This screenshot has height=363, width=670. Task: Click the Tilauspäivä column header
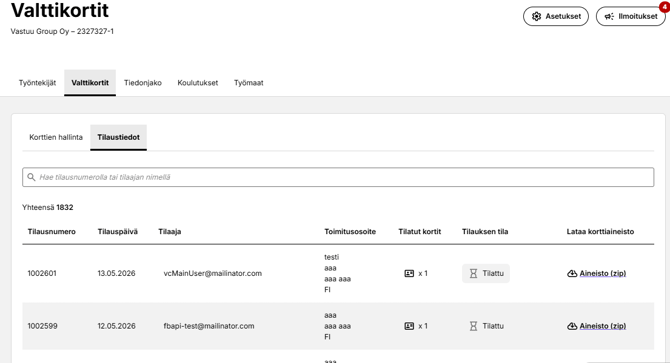(118, 231)
